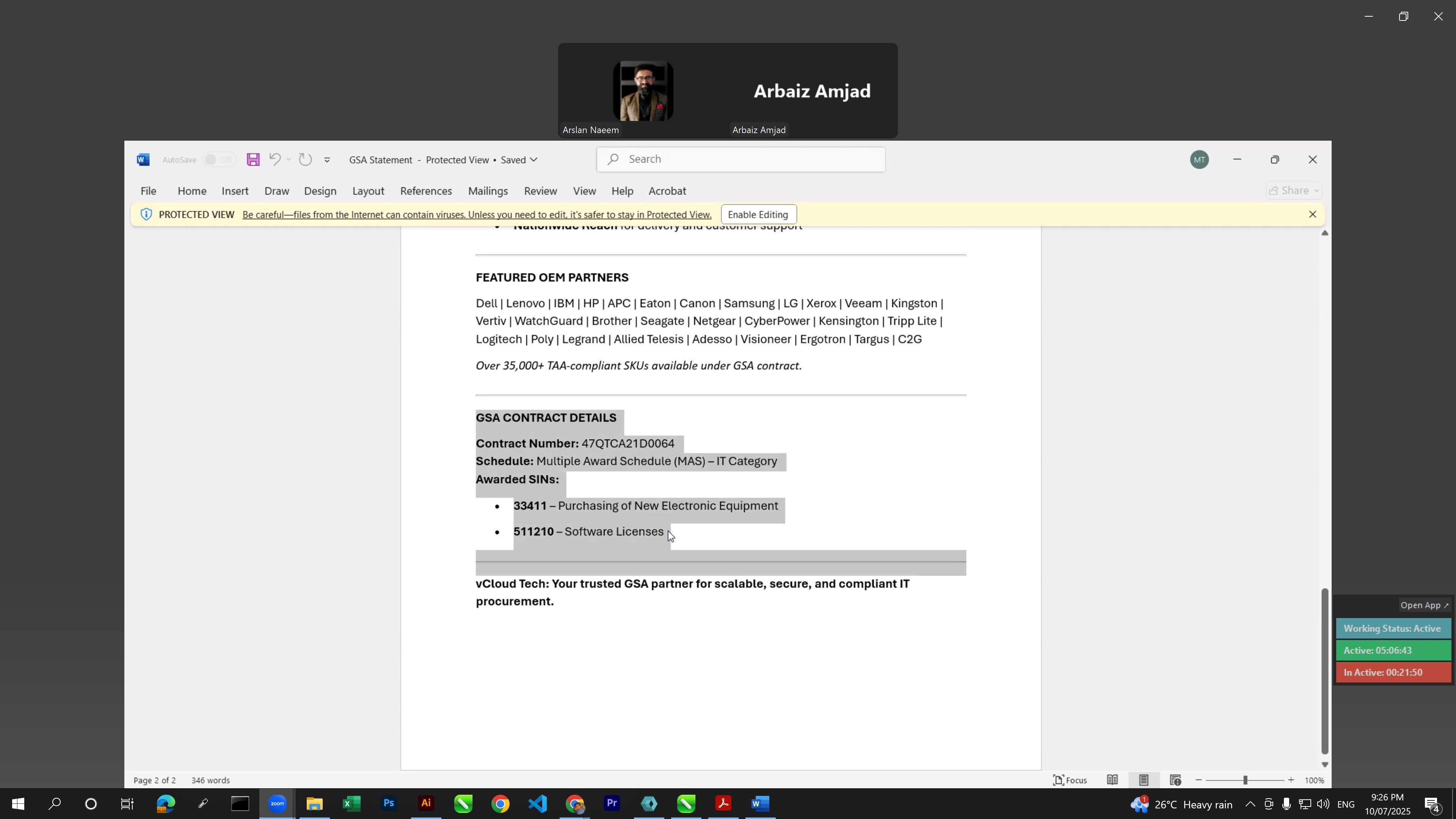Toggle the AutoSave switch

pos(219,160)
